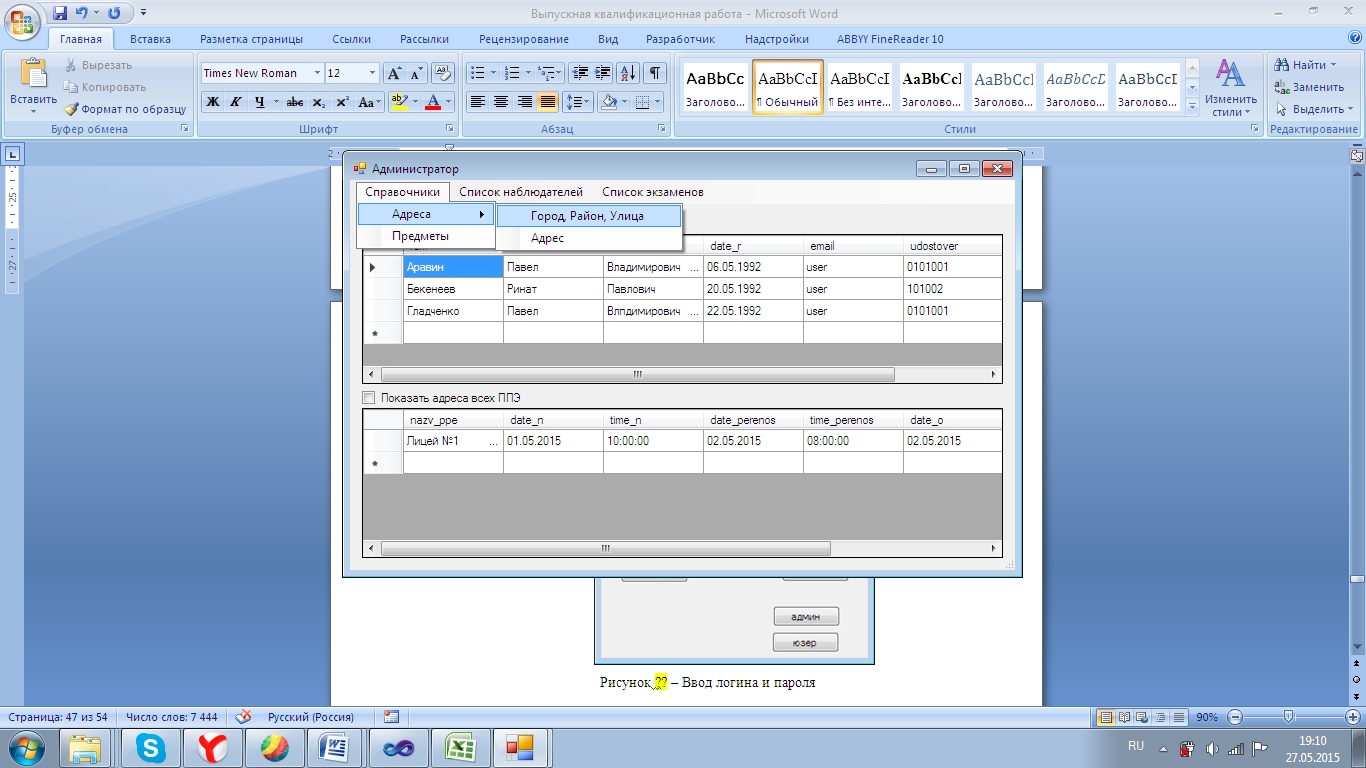Screen dimensions: 1366x768
Task: Click the 'Аравин' cell in the table
Action: pos(452,267)
